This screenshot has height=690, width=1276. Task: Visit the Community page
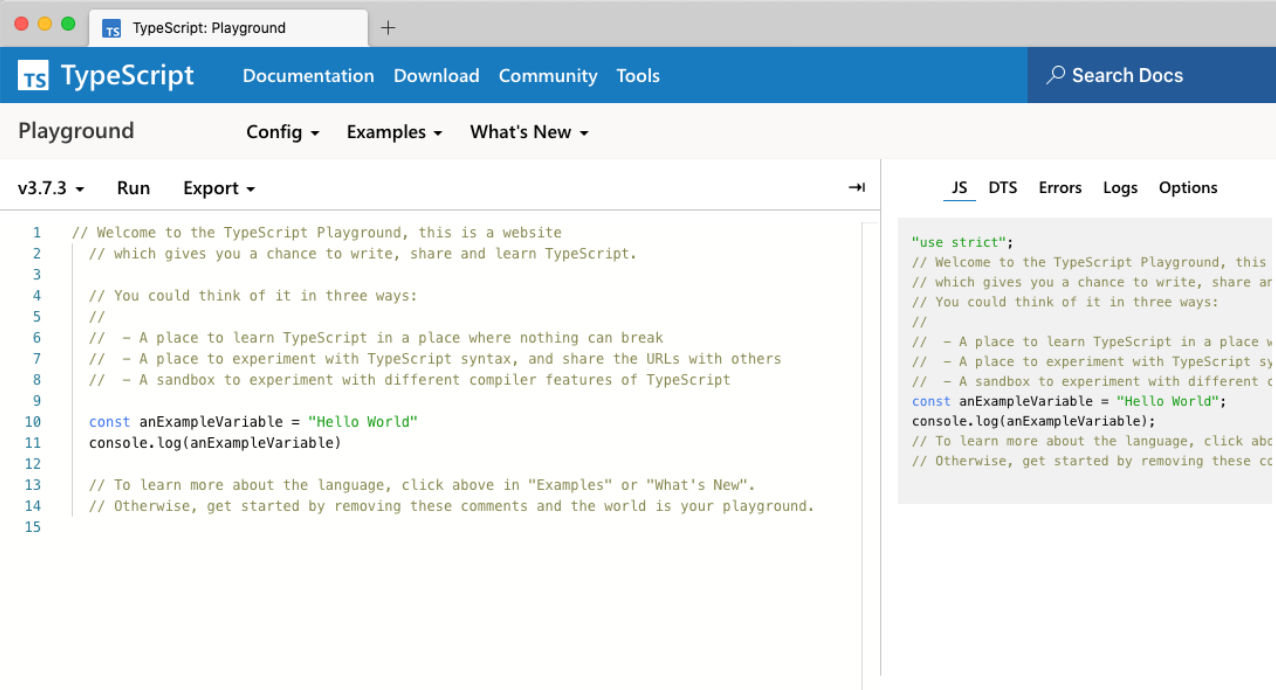[548, 75]
